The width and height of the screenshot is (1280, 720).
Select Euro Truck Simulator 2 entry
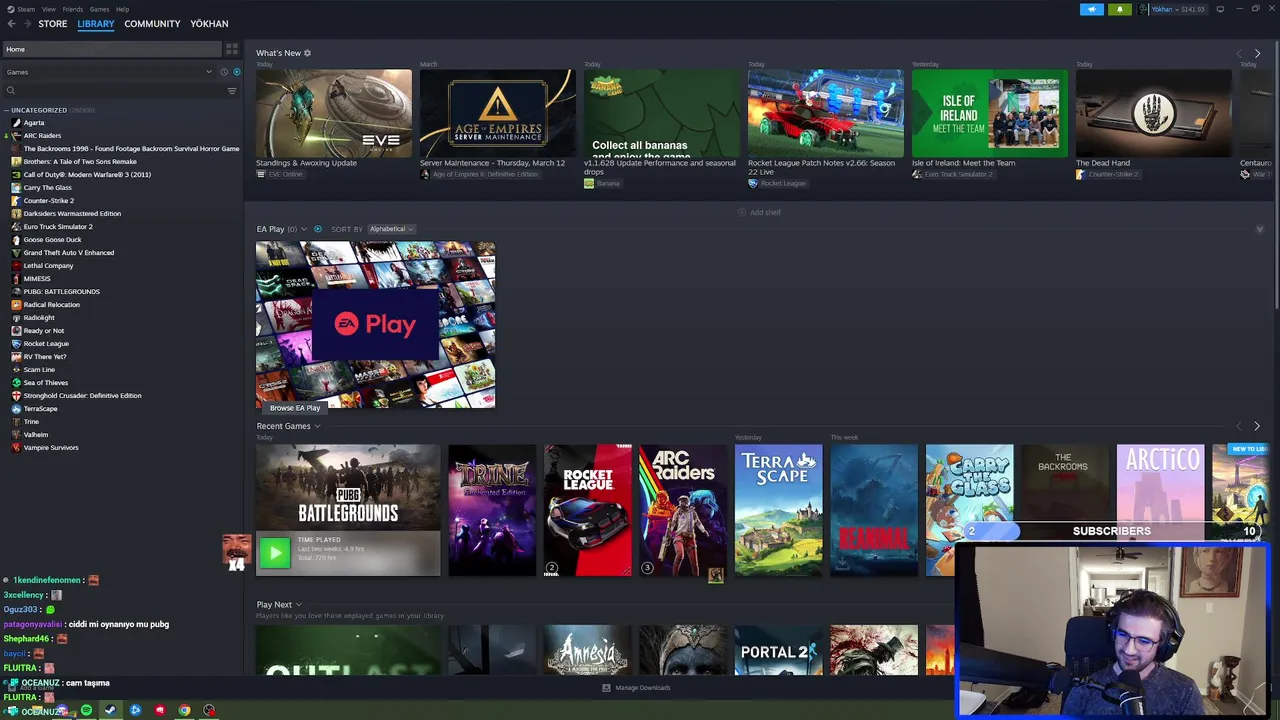[57, 227]
